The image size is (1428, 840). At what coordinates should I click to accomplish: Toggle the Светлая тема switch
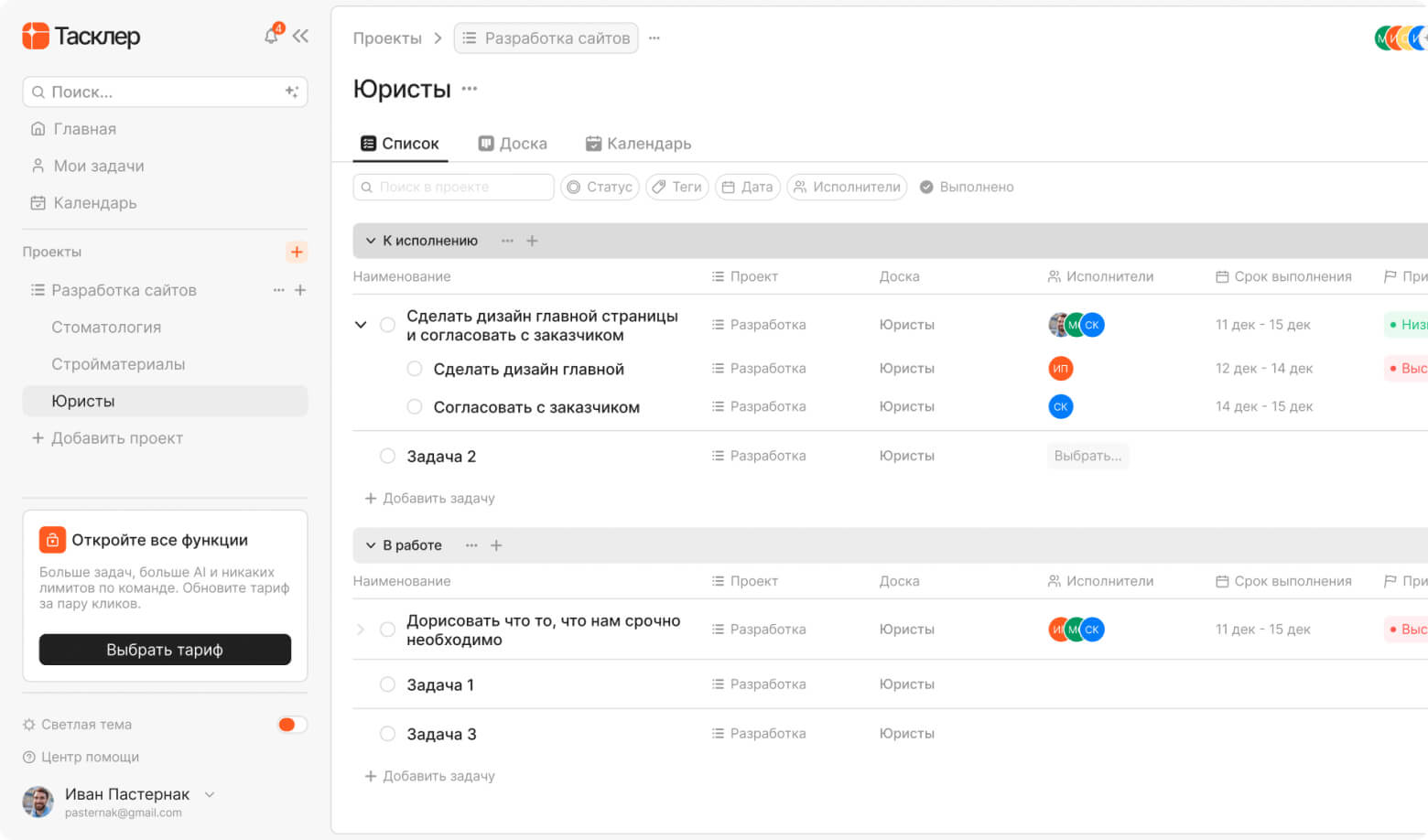[292, 725]
